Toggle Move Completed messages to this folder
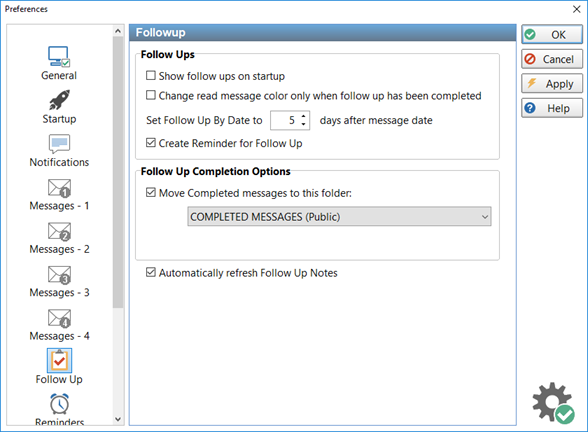588x432 pixels. [x=151, y=193]
